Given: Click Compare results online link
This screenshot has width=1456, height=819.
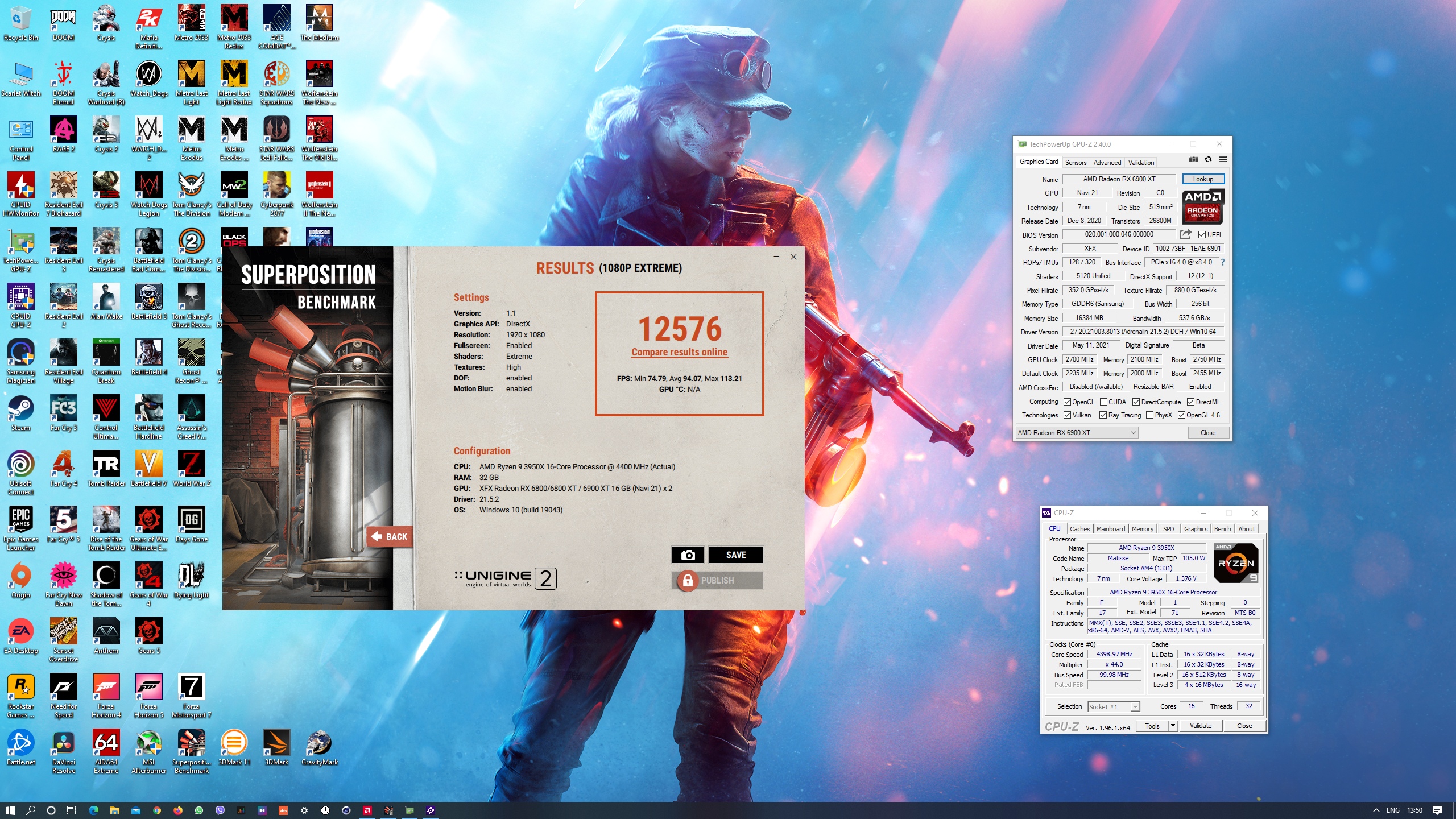Looking at the screenshot, I should point(679,352).
